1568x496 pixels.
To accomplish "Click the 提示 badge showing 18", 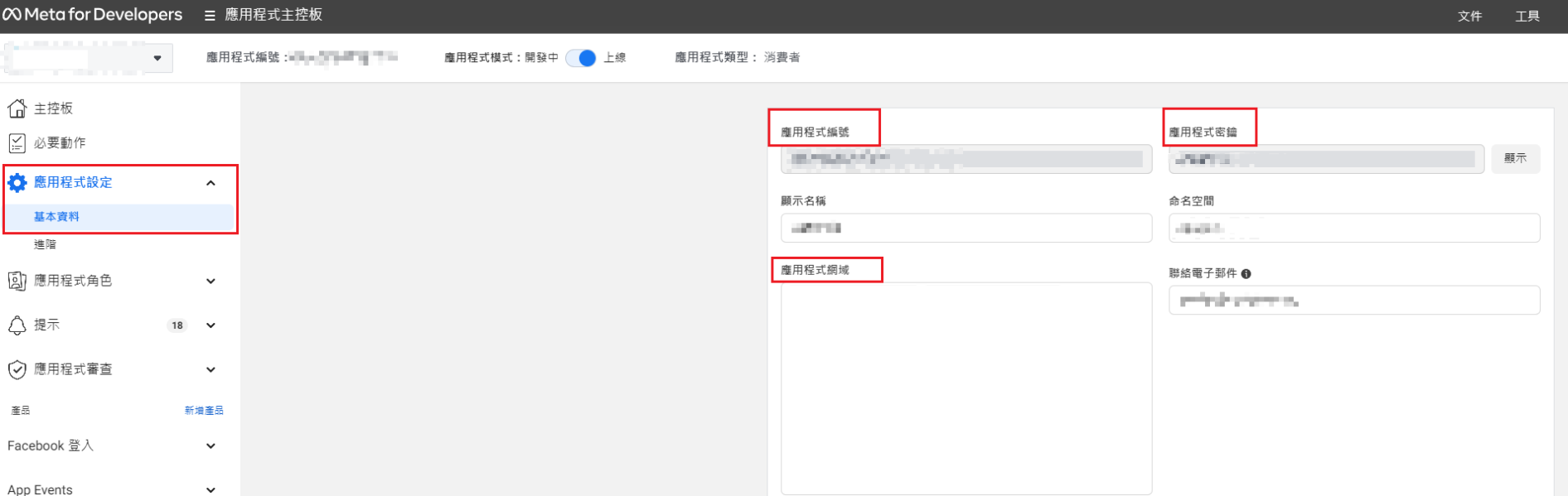I will tap(177, 325).
